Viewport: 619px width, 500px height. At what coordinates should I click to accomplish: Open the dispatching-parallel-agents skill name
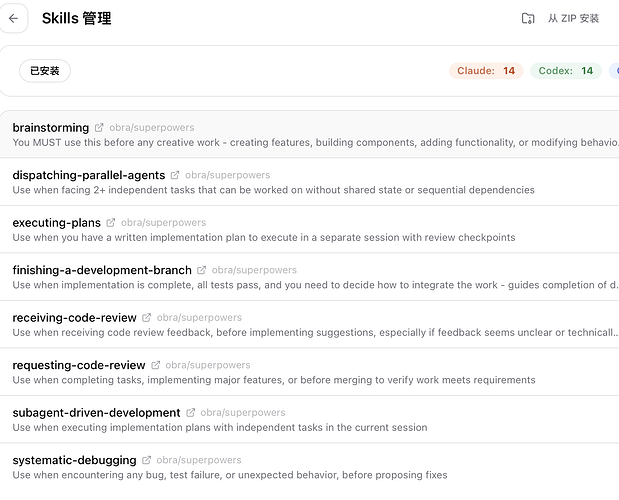[89, 175]
